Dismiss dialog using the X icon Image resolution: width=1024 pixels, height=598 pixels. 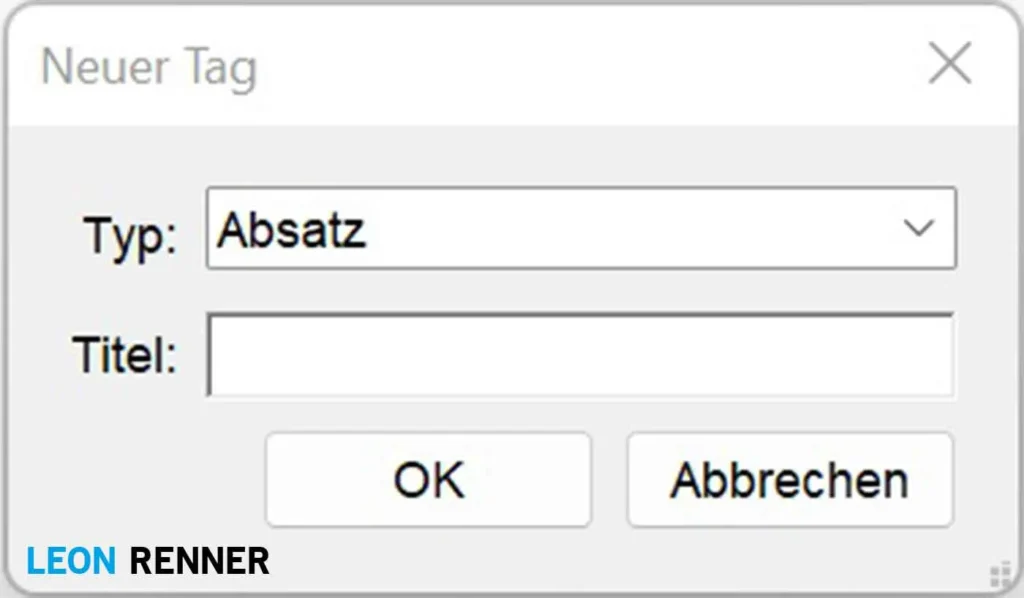point(949,66)
